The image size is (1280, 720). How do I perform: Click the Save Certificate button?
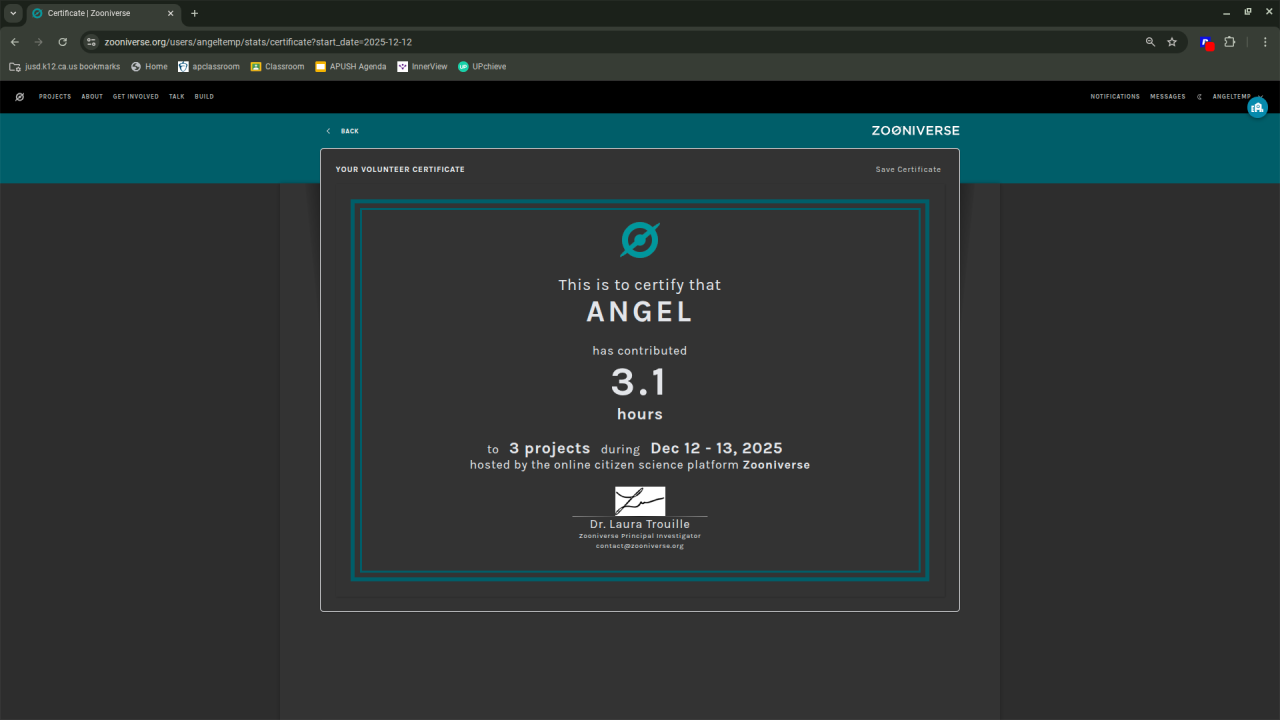pos(908,170)
